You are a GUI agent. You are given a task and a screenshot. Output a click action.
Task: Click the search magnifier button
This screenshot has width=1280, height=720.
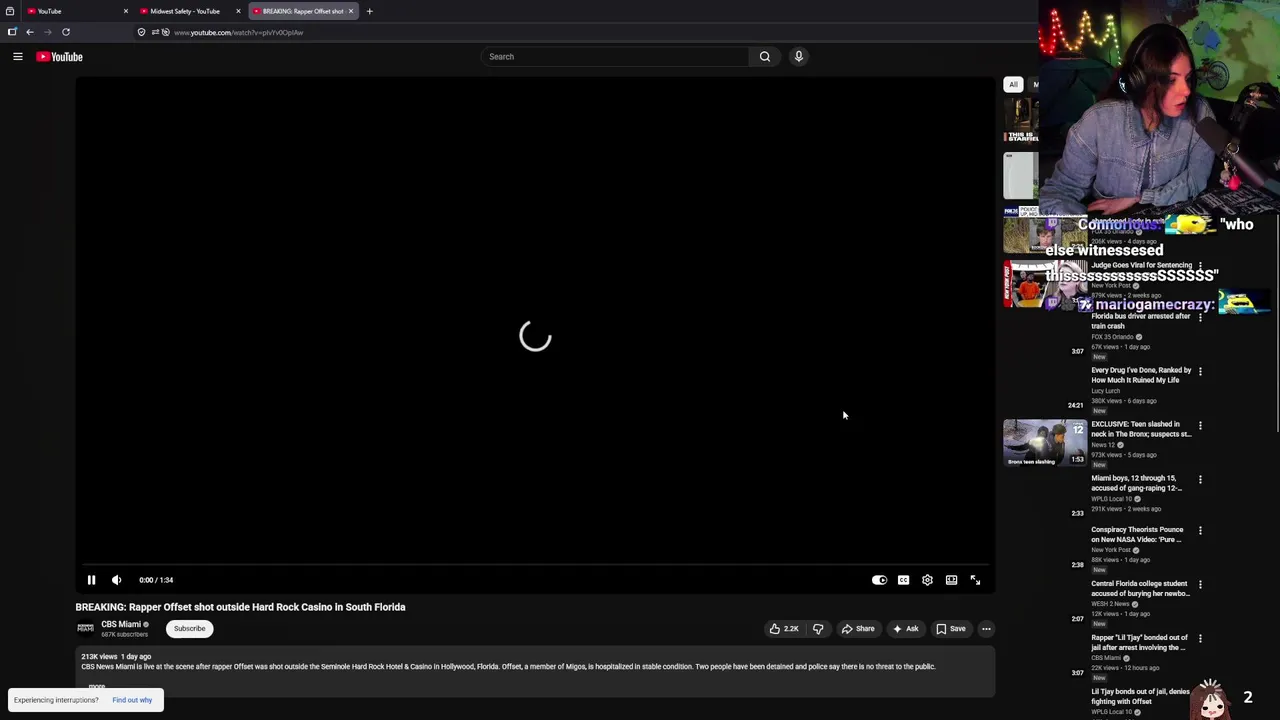(x=765, y=57)
